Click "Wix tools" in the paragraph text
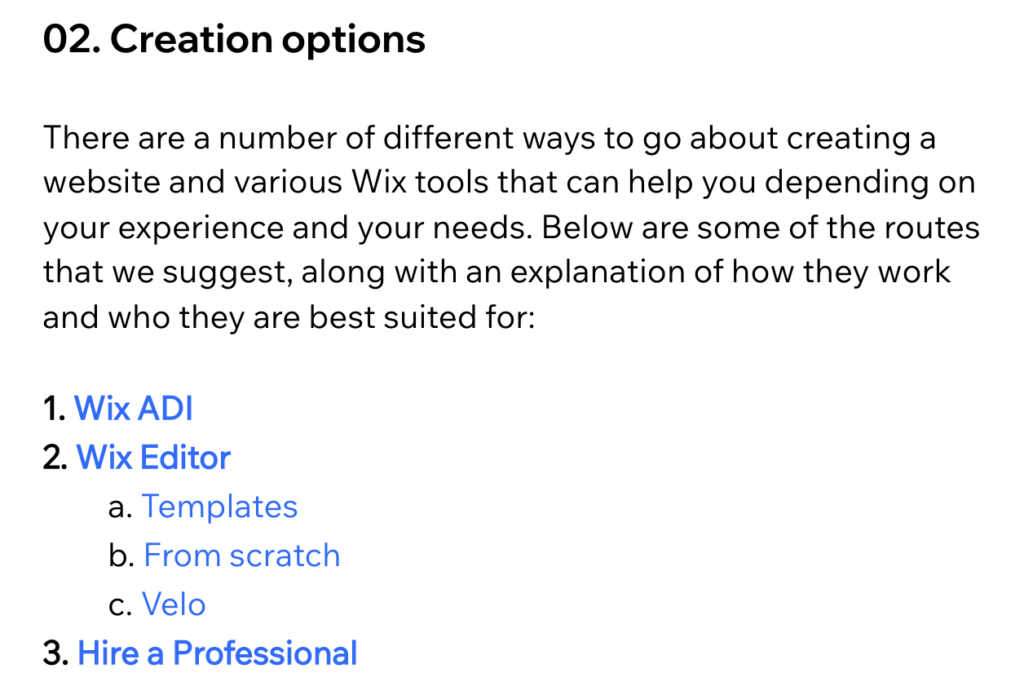 tap(416, 184)
